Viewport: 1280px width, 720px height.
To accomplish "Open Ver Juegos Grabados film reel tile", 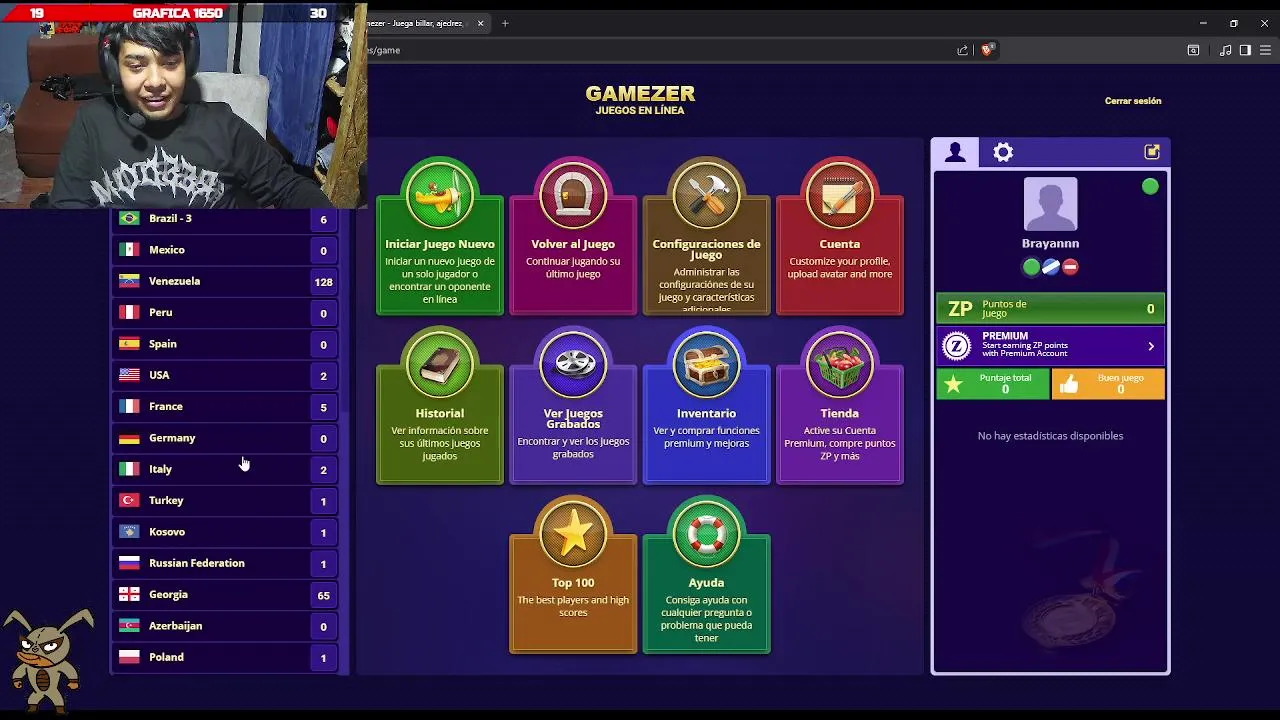I will tap(573, 405).
